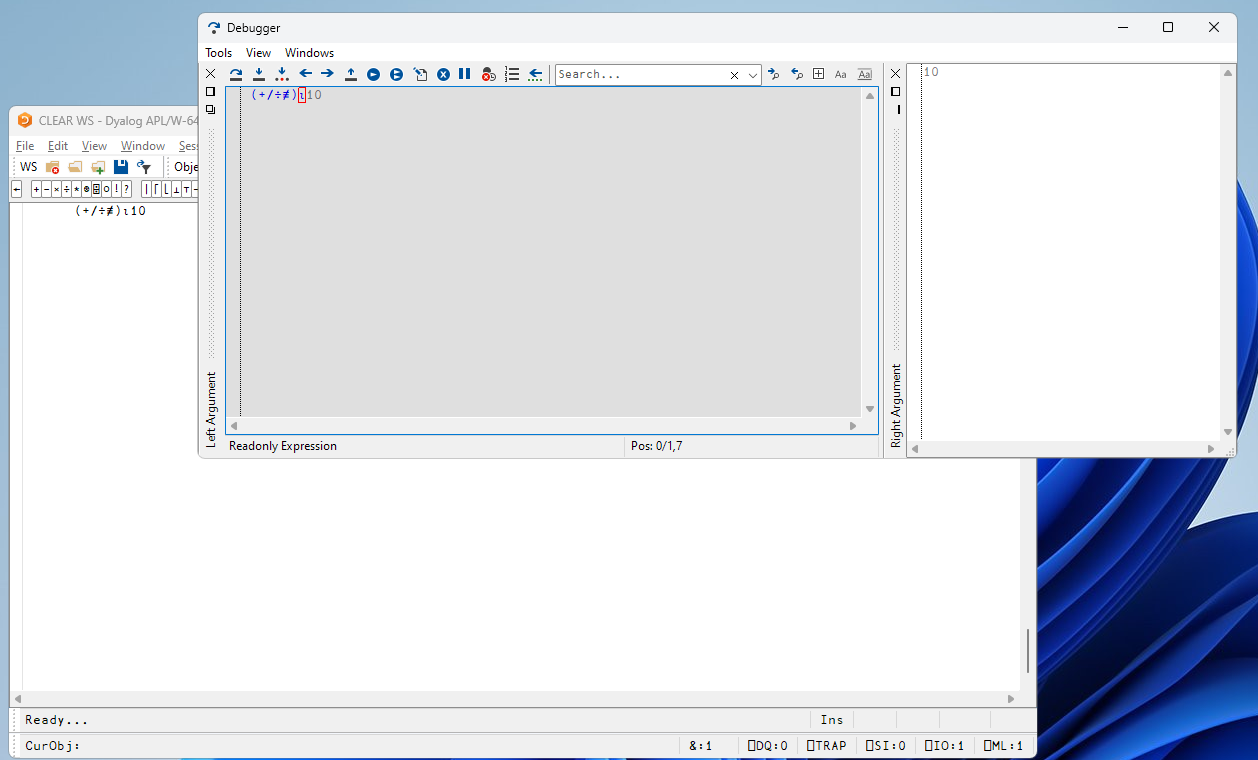Image resolution: width=1258 pixels, height=760 pixels.
Task: Click the folder with red X icon
Action: [53, 167]
